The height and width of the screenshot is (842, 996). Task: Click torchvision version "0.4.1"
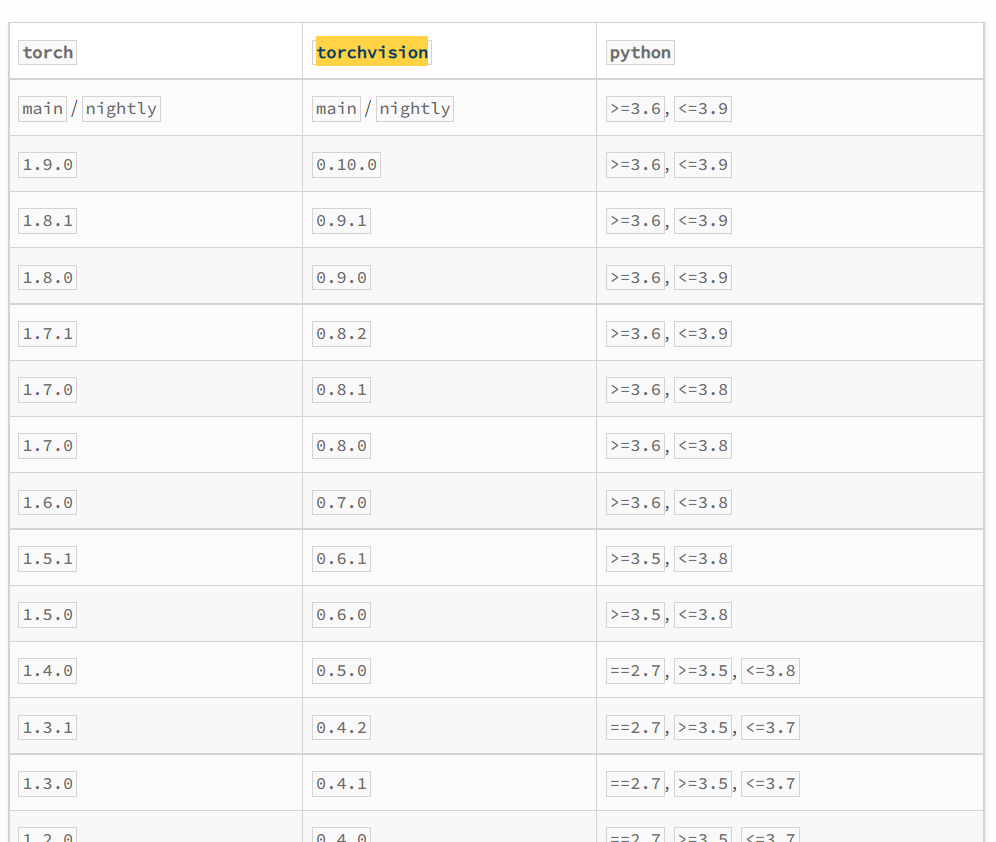342,784
